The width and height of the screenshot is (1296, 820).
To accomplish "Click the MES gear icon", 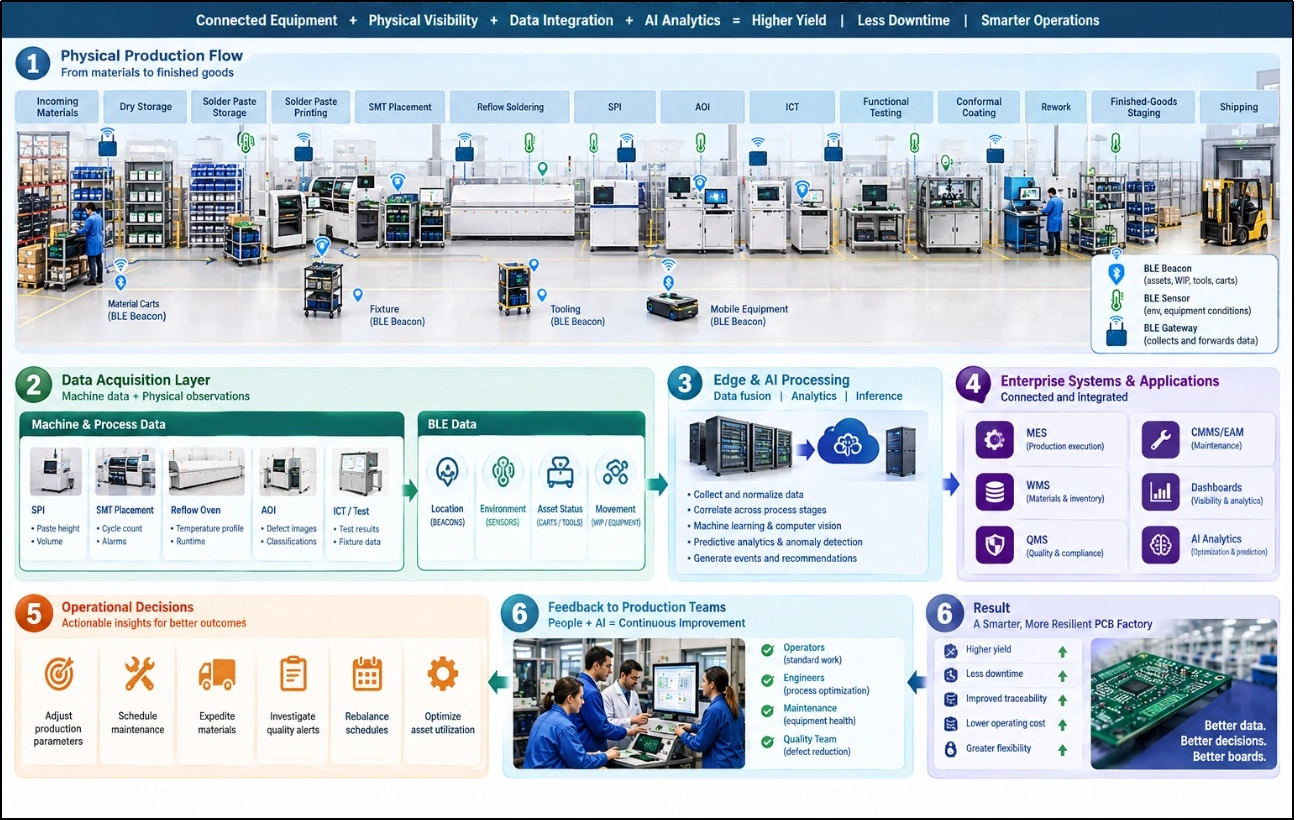I will click(994, 439).
